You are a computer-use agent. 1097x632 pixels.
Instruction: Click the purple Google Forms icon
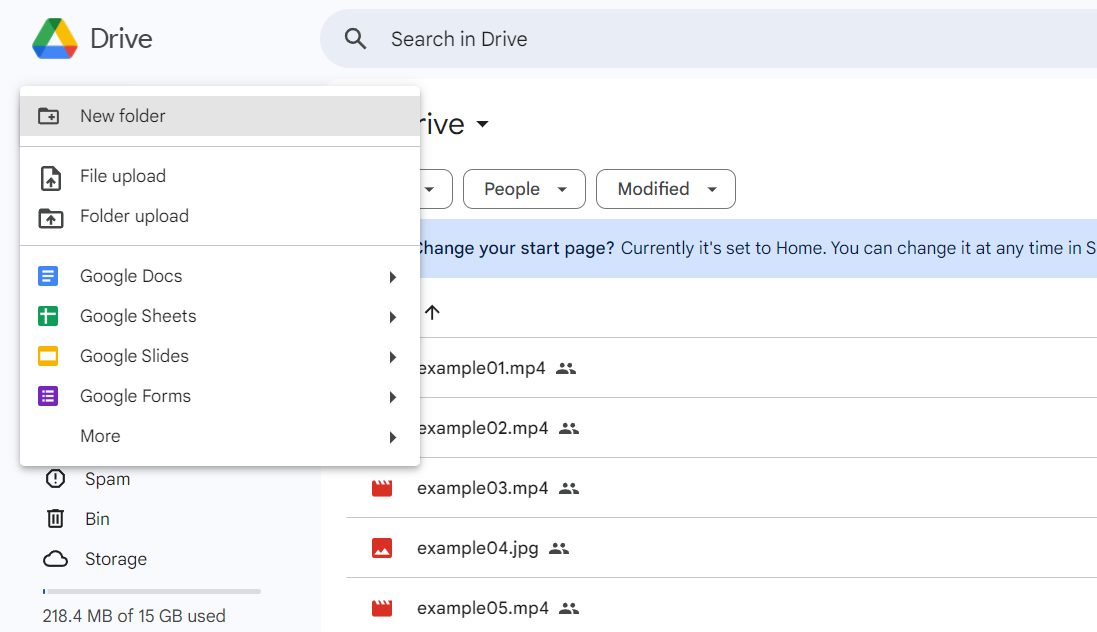48,396
